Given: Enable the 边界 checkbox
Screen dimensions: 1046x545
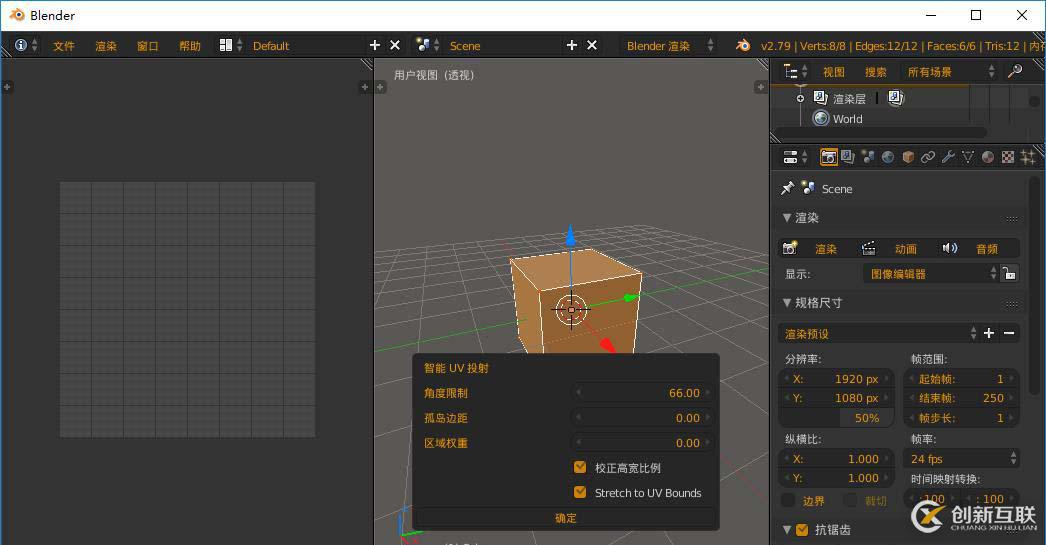Looking at the screenshot, I should pyautogui.click(x=788, y=500).
